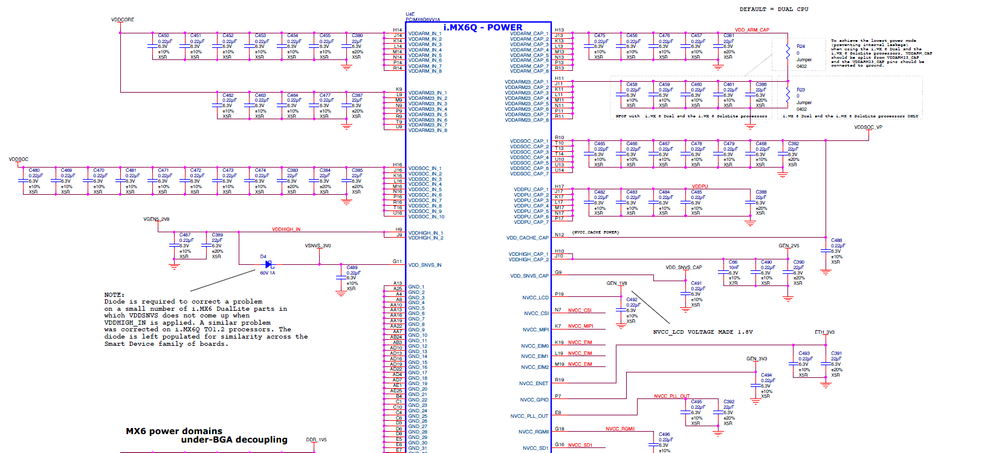Click the NVCC_LCD VOLTAGE MADE 1.8V annotation
Viewport: 999px width, 453px height.
click(x=703, y=332)
